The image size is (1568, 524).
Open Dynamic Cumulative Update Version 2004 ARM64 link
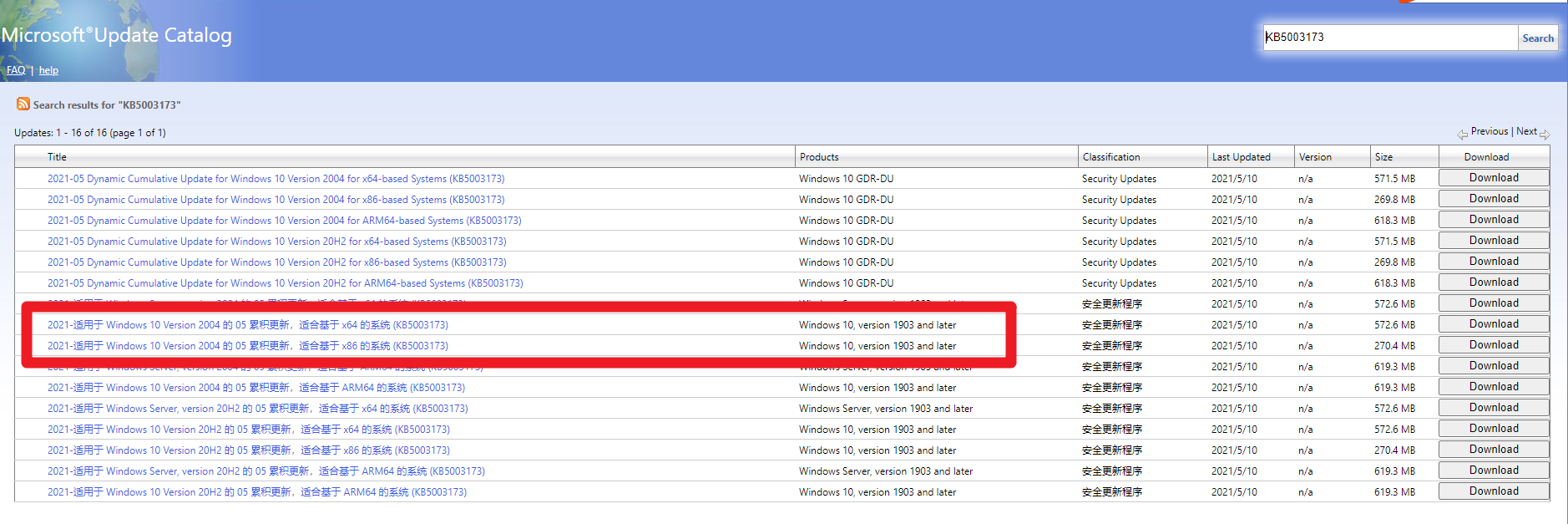[285, 221]
